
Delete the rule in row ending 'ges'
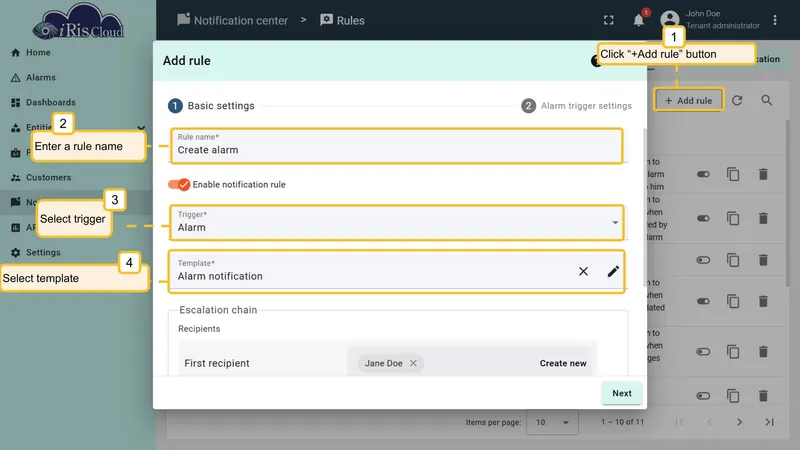pos(763,352)
